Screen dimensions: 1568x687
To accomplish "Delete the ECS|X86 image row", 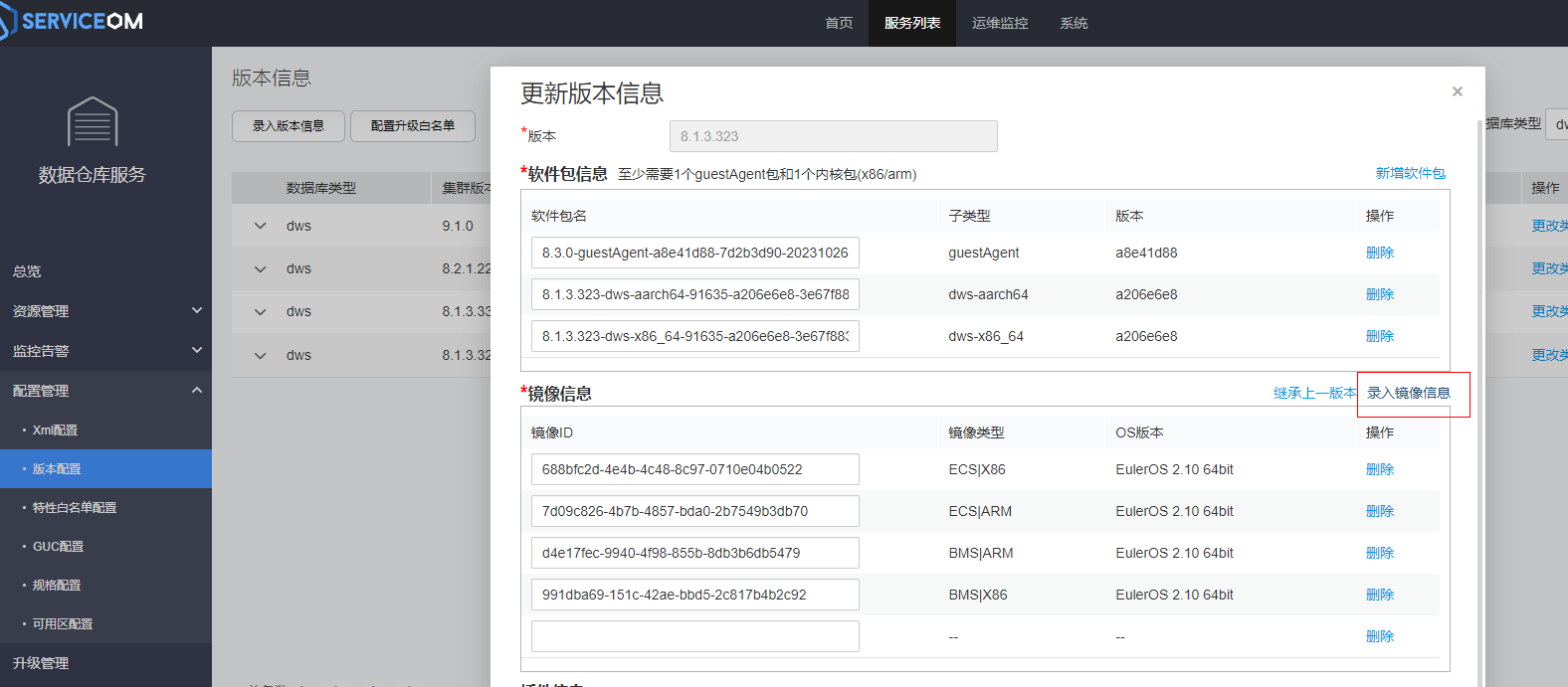I will pyautogui.click(x=1380, y=469).
